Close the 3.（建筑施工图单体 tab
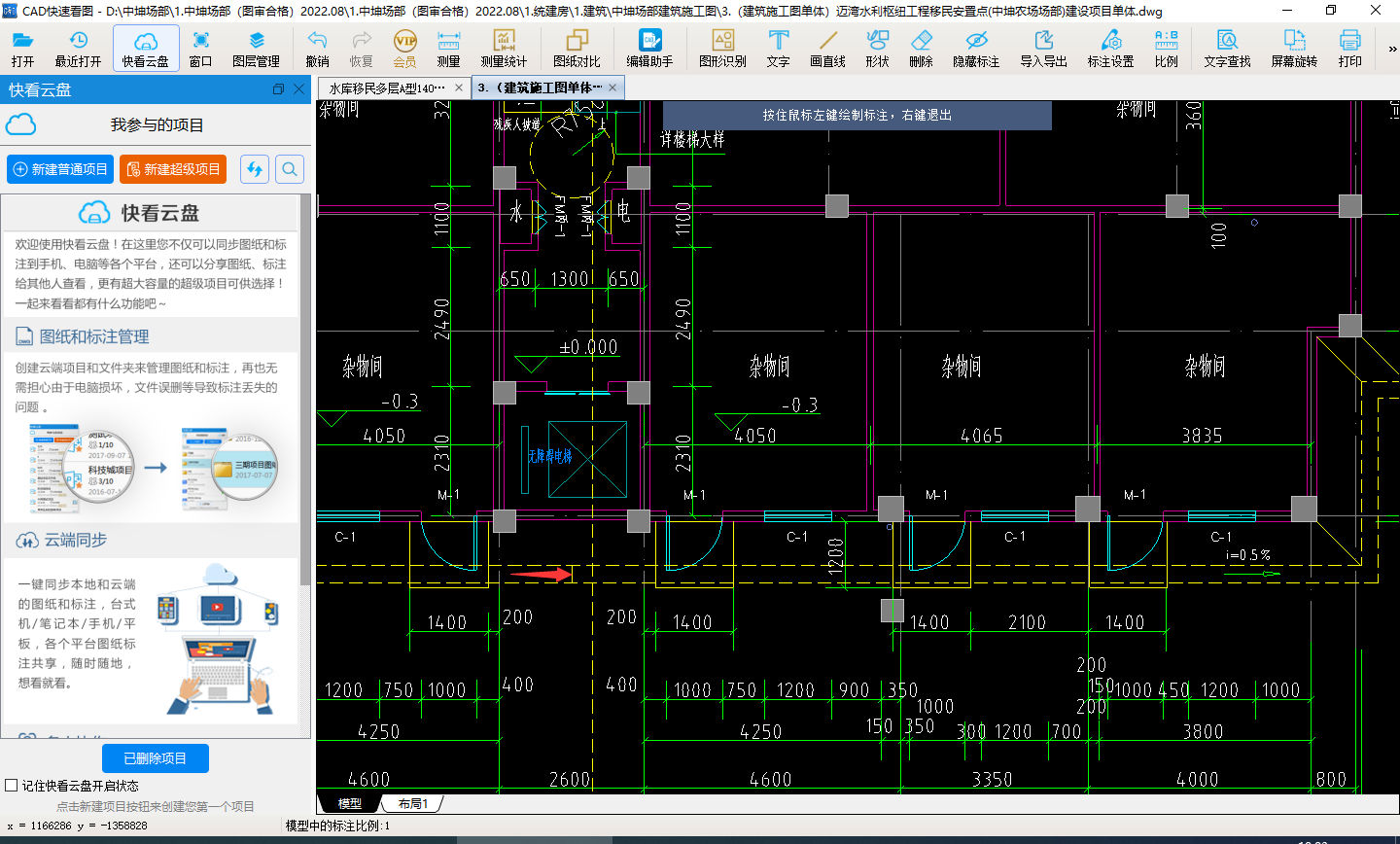 pyautogui.click(x=613, y=88)
